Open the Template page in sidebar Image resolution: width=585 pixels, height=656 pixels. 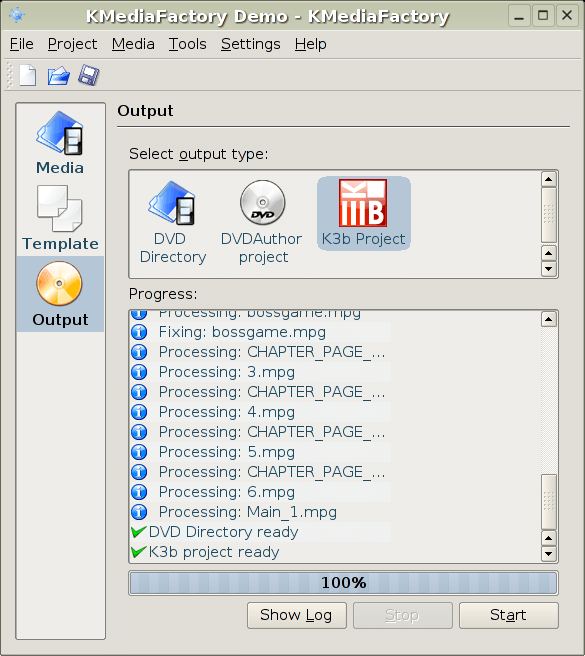60,218
